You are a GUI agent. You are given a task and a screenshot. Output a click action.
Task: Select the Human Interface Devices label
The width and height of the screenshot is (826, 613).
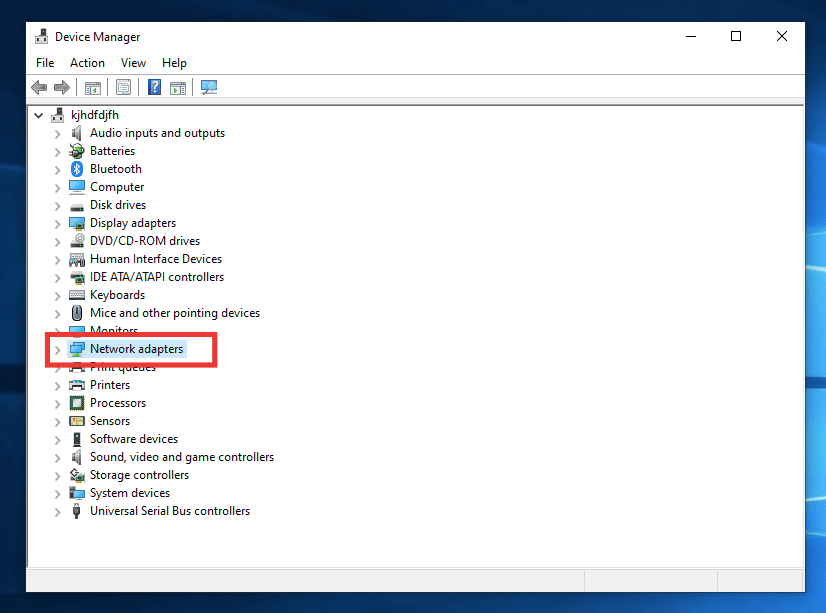click(x=156, y=259)
